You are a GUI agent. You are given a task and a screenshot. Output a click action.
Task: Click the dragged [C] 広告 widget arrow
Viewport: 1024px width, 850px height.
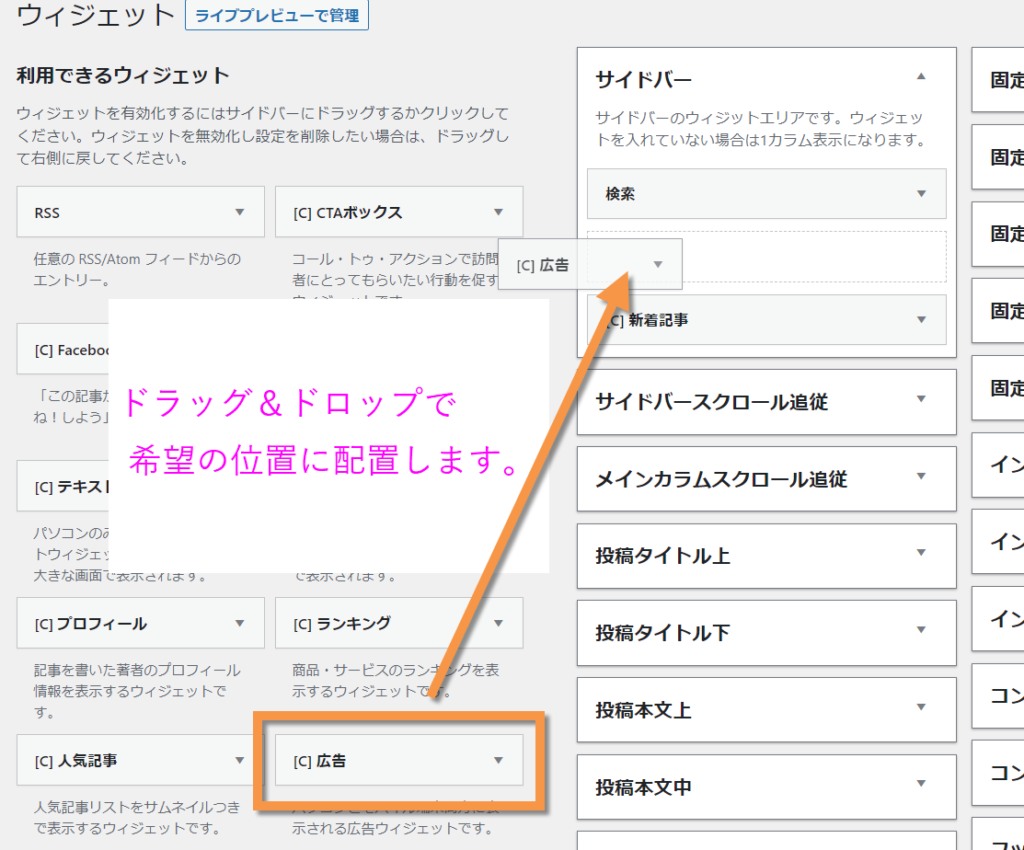(657, 264)
